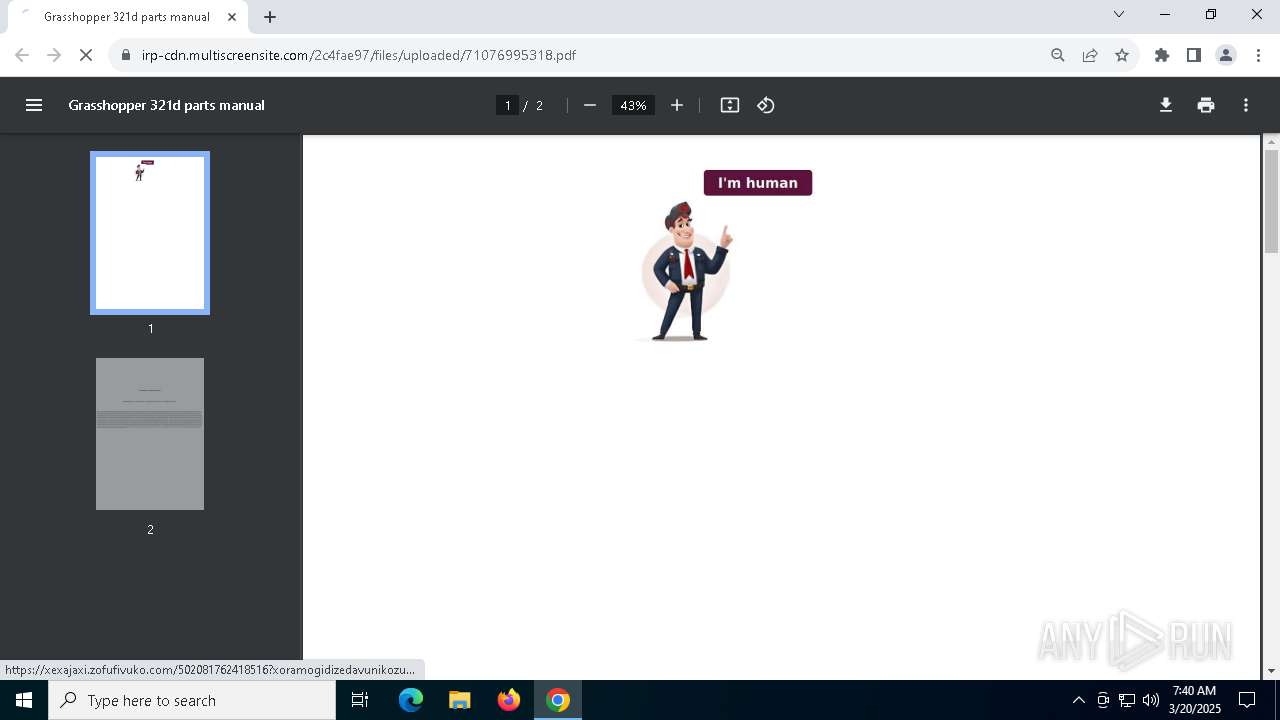Close the Grasshopper 321d parts manual tab

pos(232,17)
